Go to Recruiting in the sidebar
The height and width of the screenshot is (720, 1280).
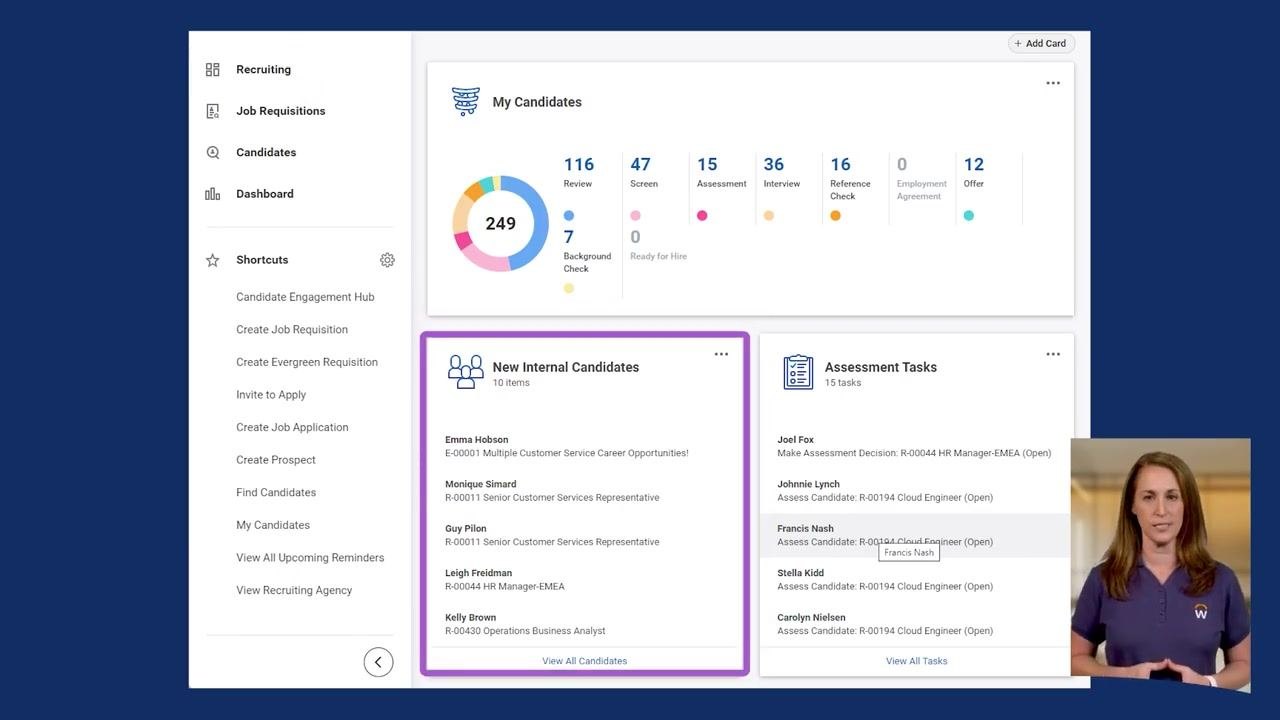(x=263, y=70)
